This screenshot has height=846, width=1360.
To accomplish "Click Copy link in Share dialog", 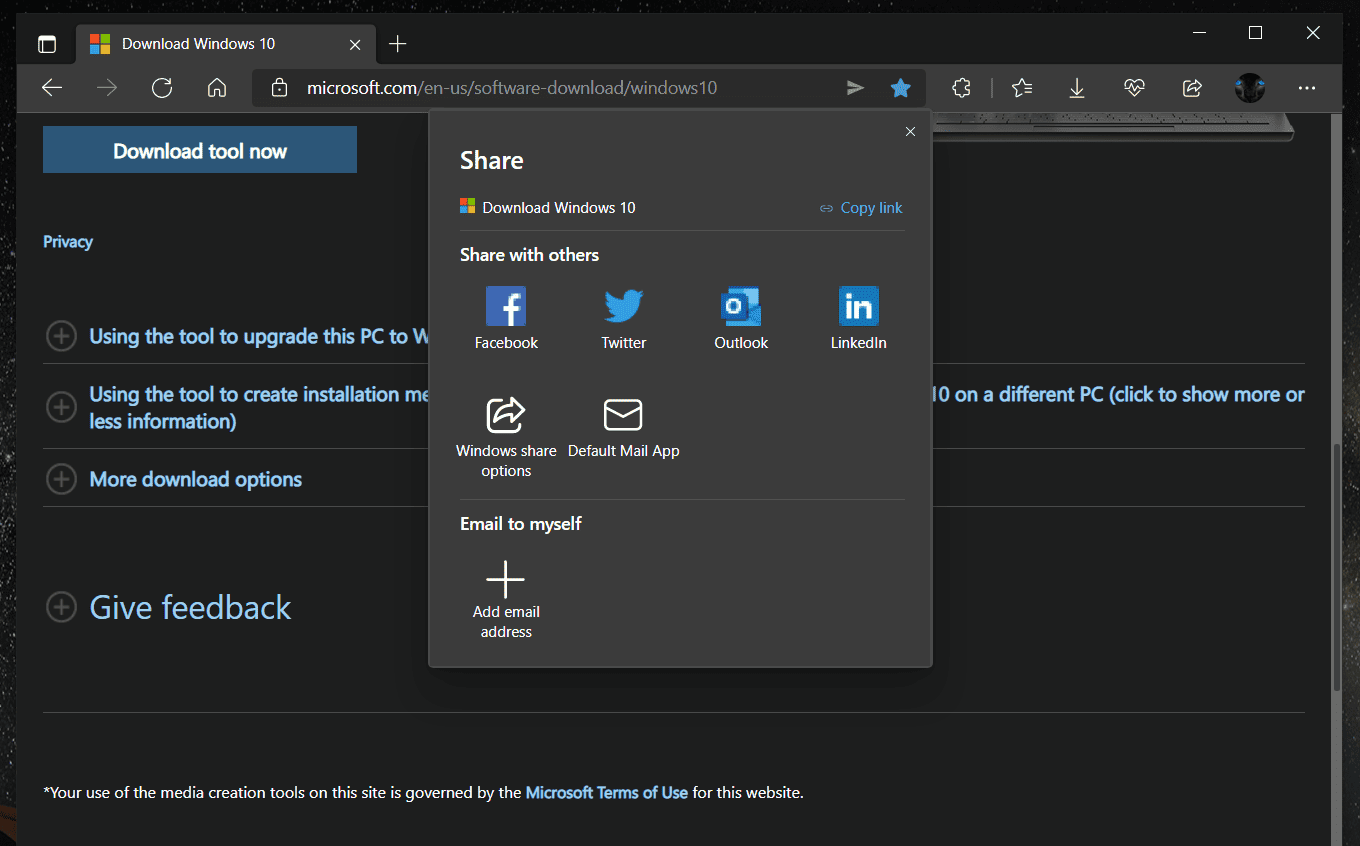I will point(861,208).
